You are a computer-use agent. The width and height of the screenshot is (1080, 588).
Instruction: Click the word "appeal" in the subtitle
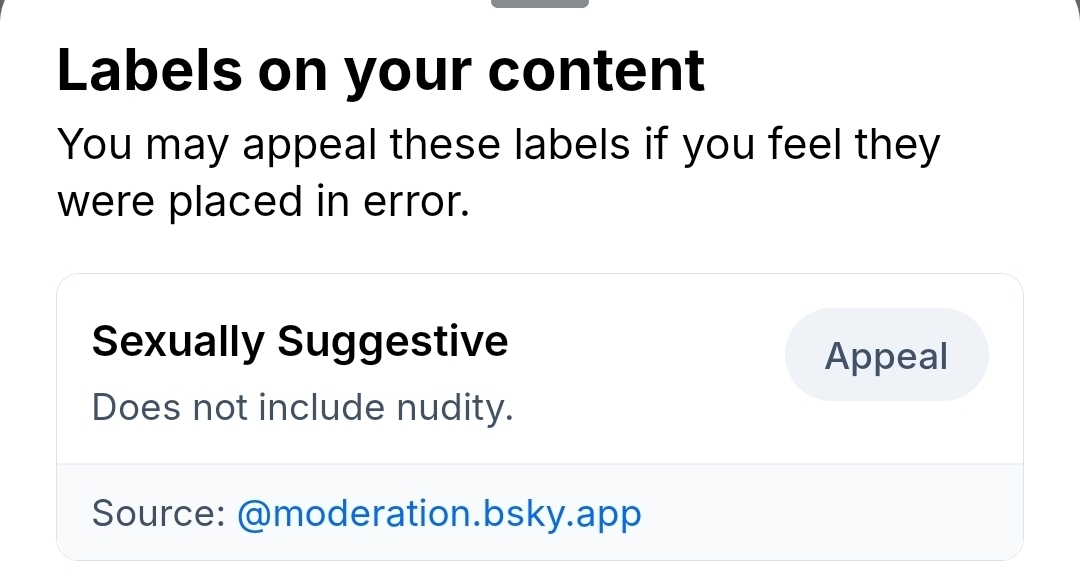pyautogui.click(x=309, y=146)
